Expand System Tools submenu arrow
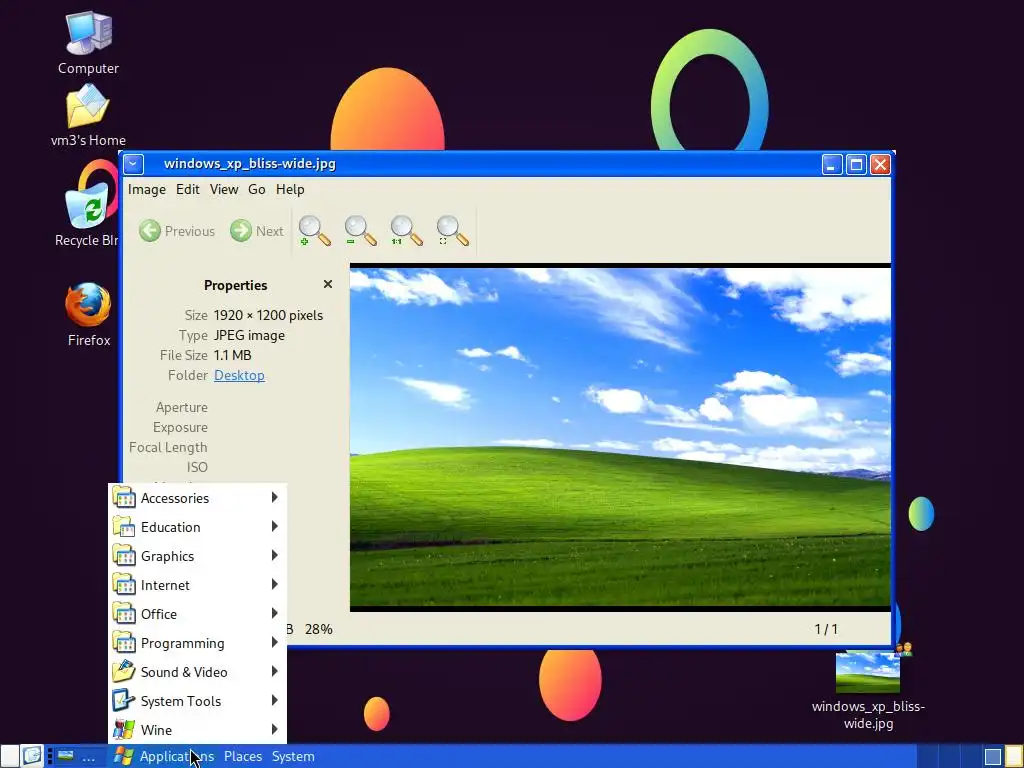This screenshot has width=1024, height=768. point(274,701)
